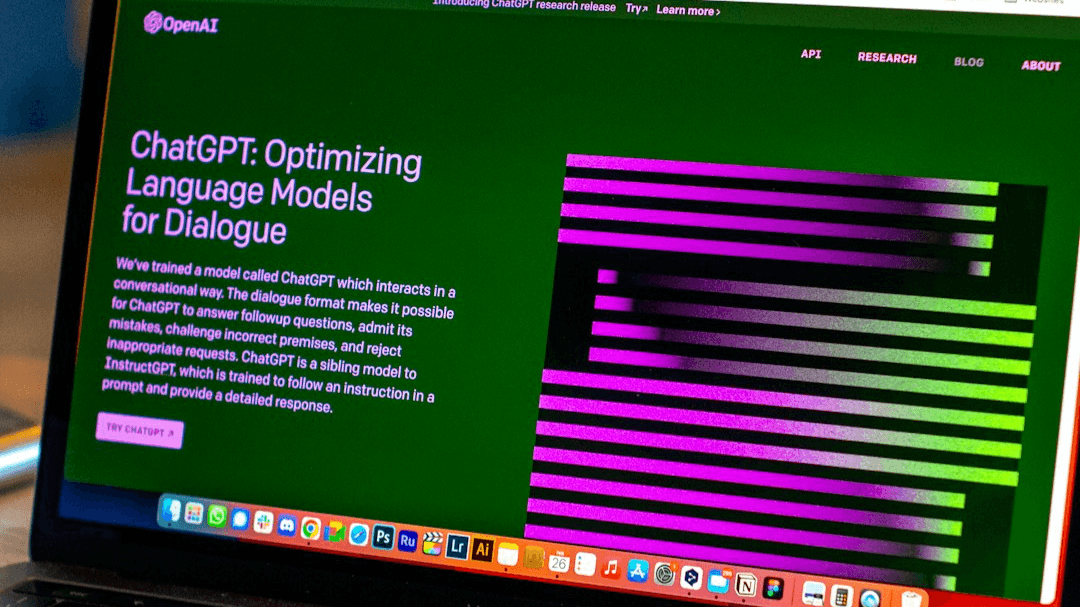
Task: Open Adobe Illustrator from the dock
Action: 483,550
